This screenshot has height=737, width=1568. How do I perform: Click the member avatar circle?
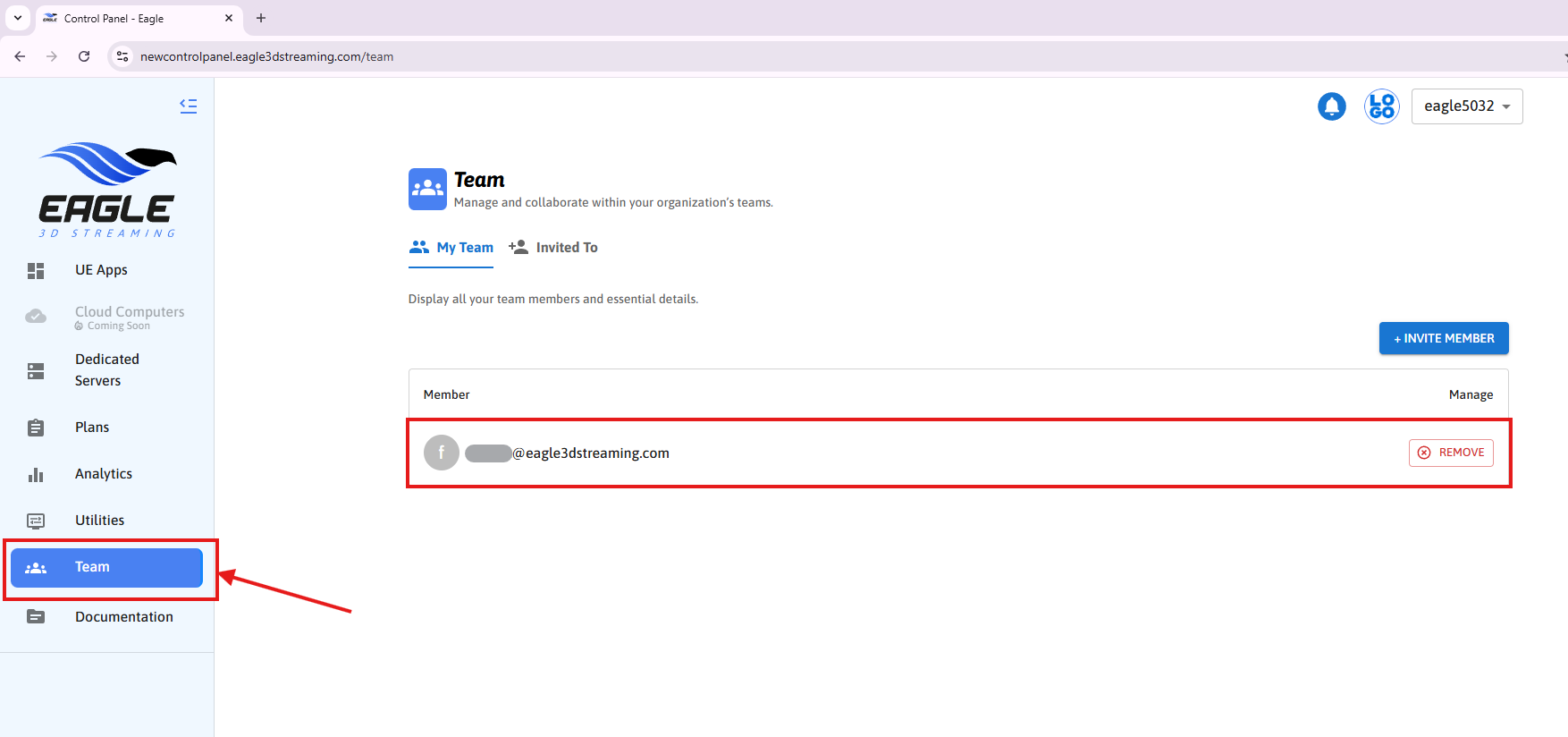coord(441,453)
